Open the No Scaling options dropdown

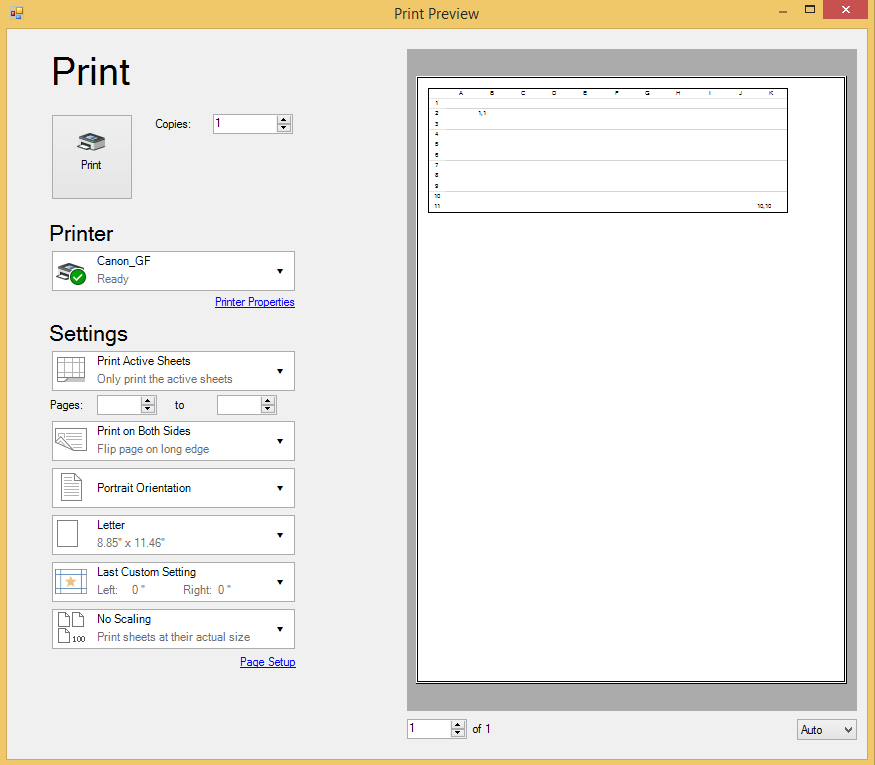pos(281,628)
